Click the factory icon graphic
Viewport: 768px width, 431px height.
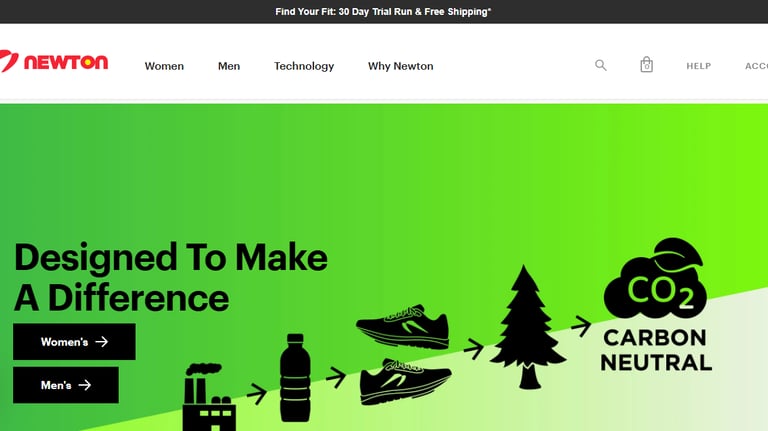click(x=209, y=397)
